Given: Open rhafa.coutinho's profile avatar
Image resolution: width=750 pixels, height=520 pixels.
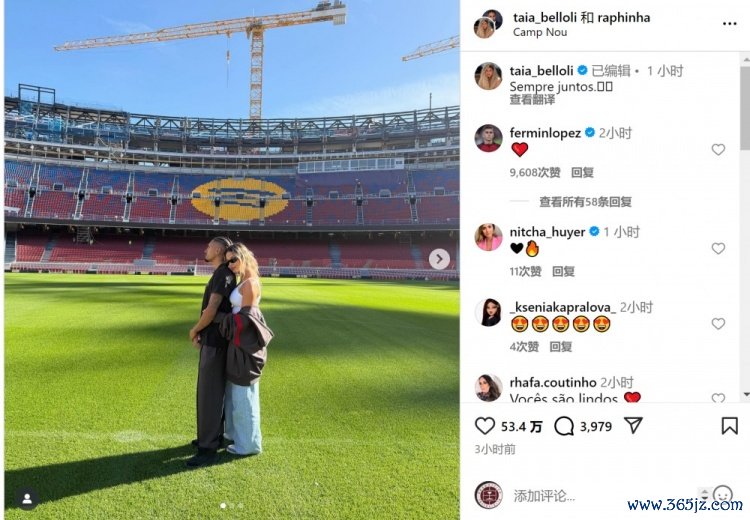Looking at the screenshot, I should 488,387.
